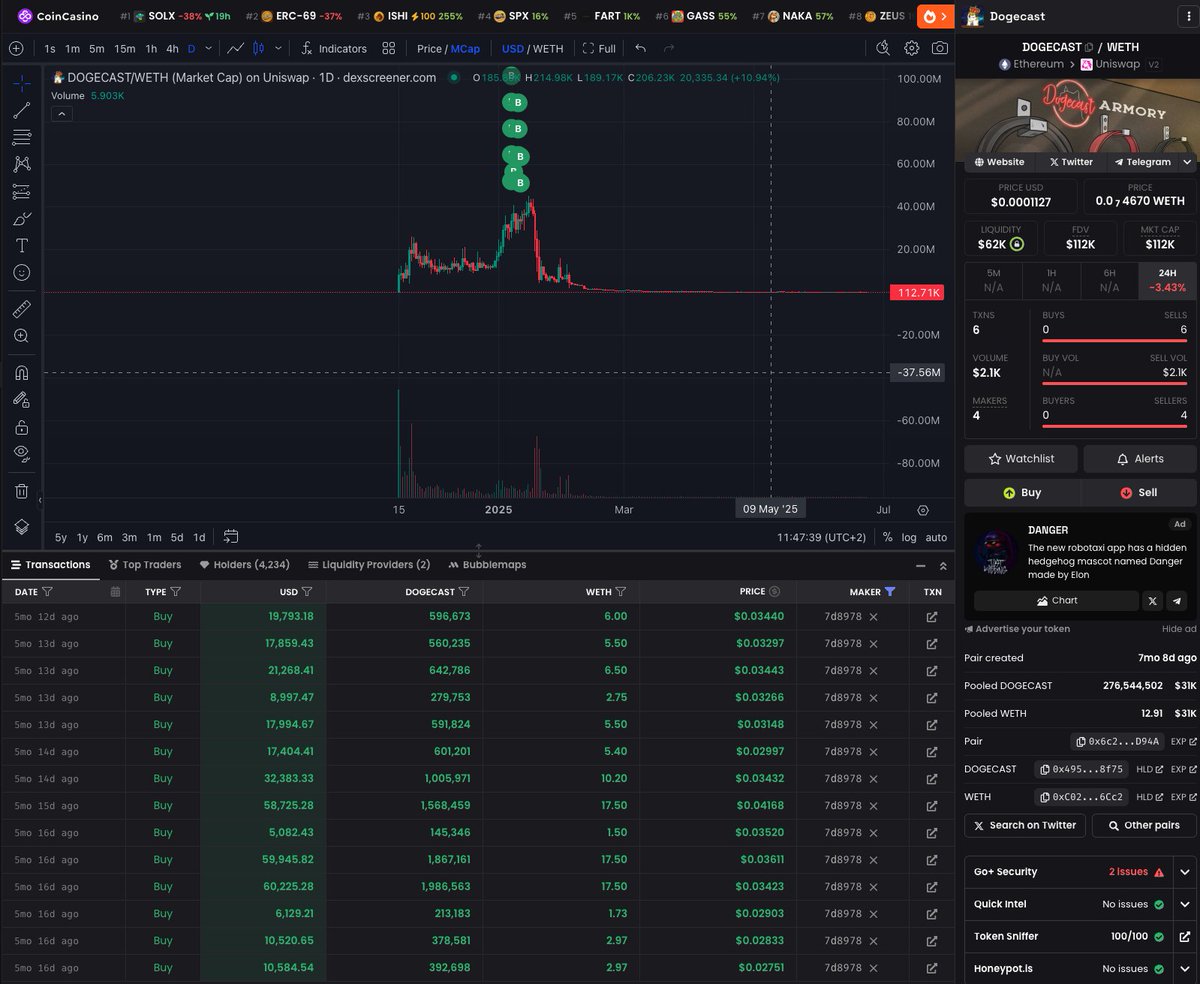Select the 6m chart range button
Image resolution: width=1200 pixels, height=984 pixels.
coord(105,537)
